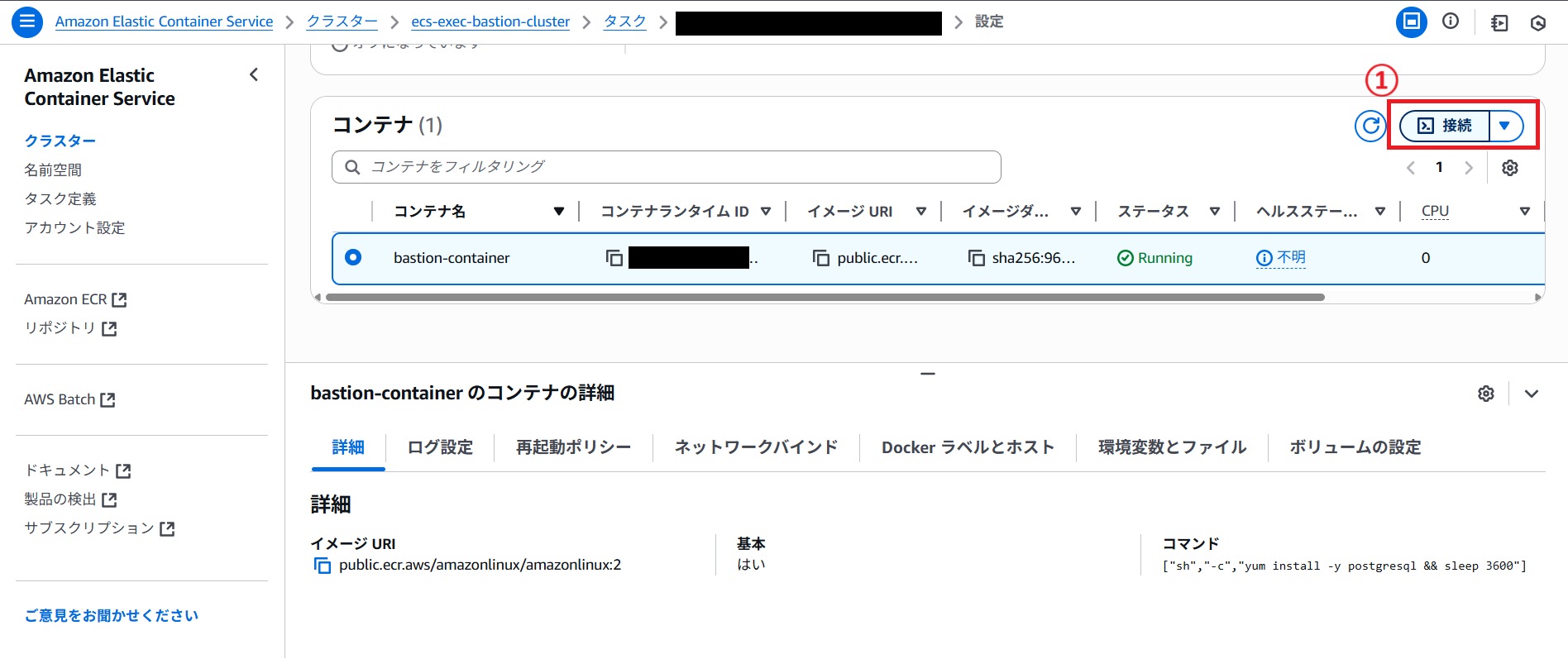Click the CPU column header label

(1435, 212)
